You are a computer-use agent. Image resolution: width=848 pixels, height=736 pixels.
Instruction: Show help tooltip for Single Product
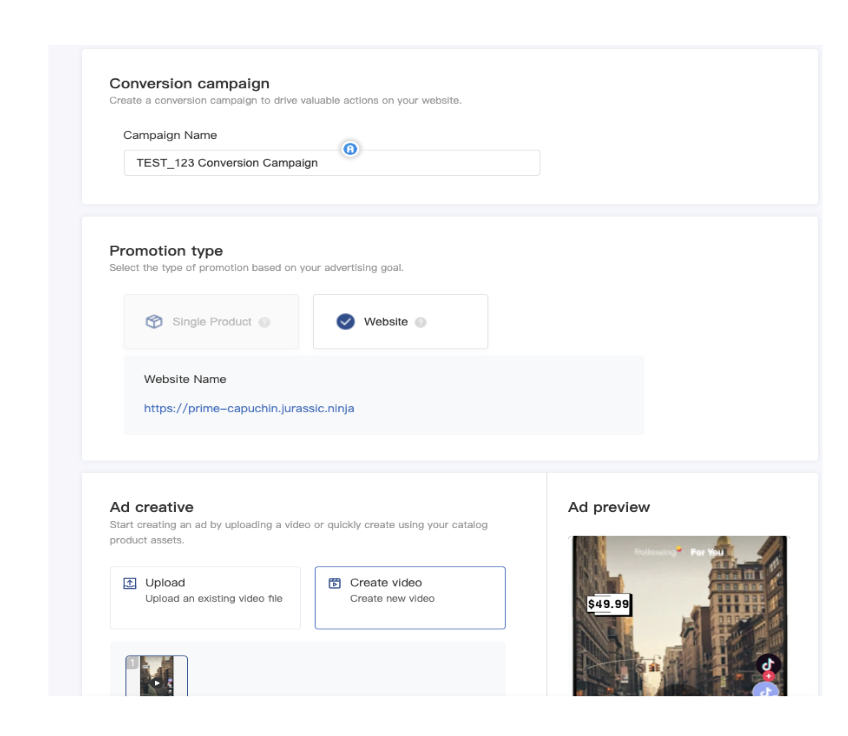click(x=264, y=322)
